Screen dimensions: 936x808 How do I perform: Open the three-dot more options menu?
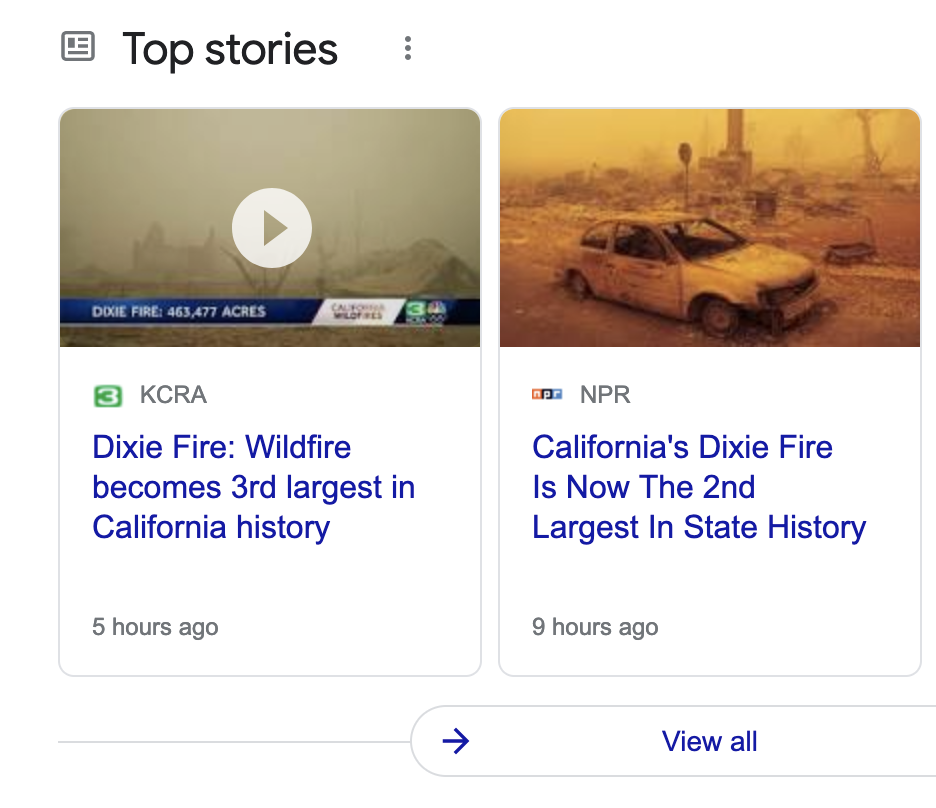pyautogui.click(x=407, y=48)
